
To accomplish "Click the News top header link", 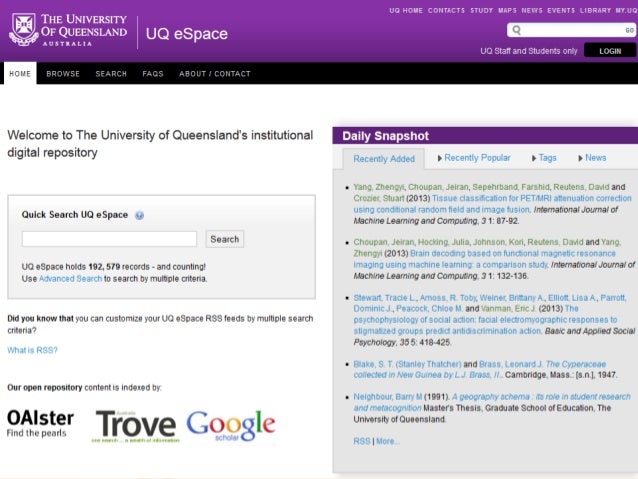I will pyautogui.click(x=532, y=11).
